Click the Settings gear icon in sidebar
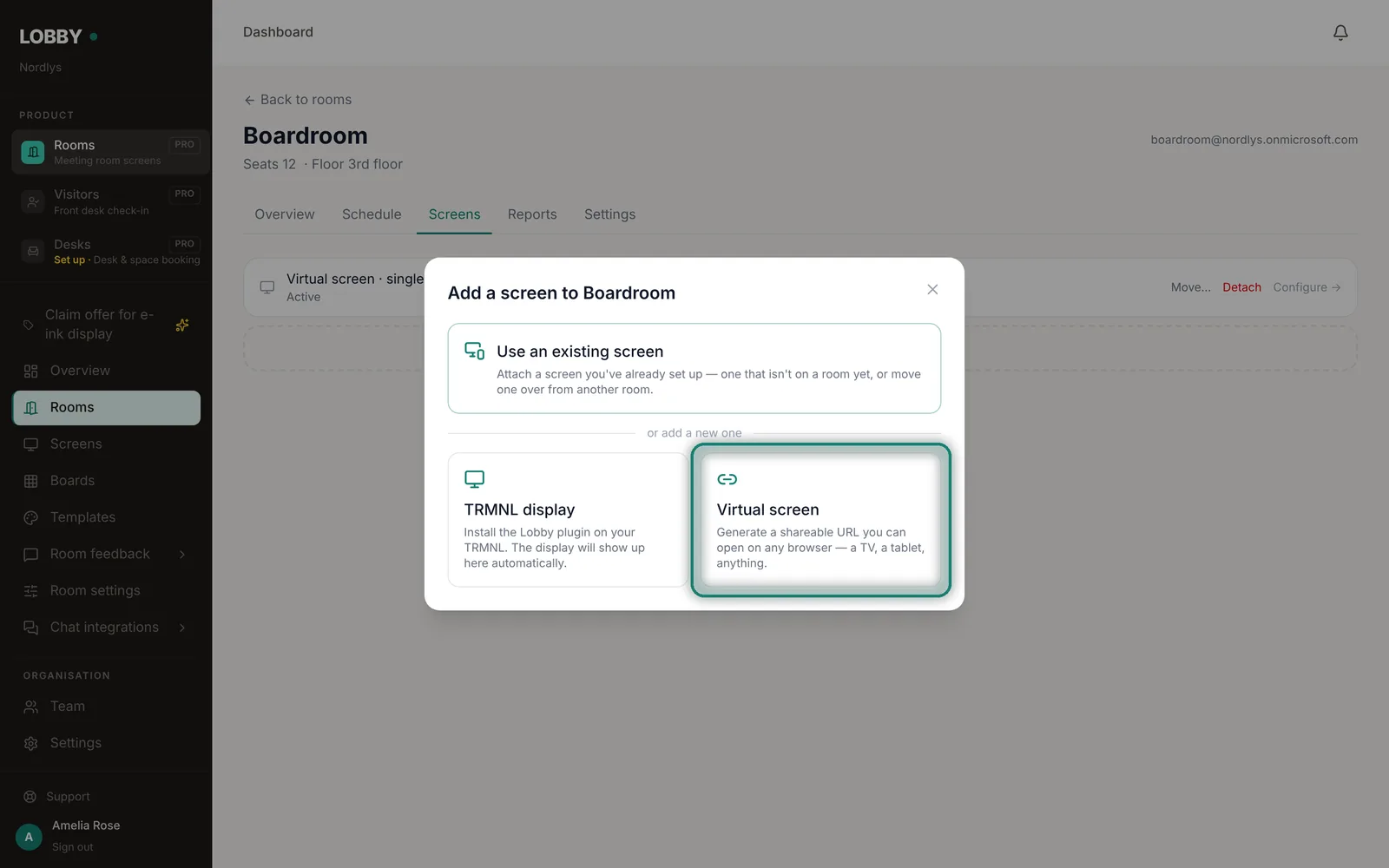This screenshot has width=1389, height=868. click(x=31, y=743)
